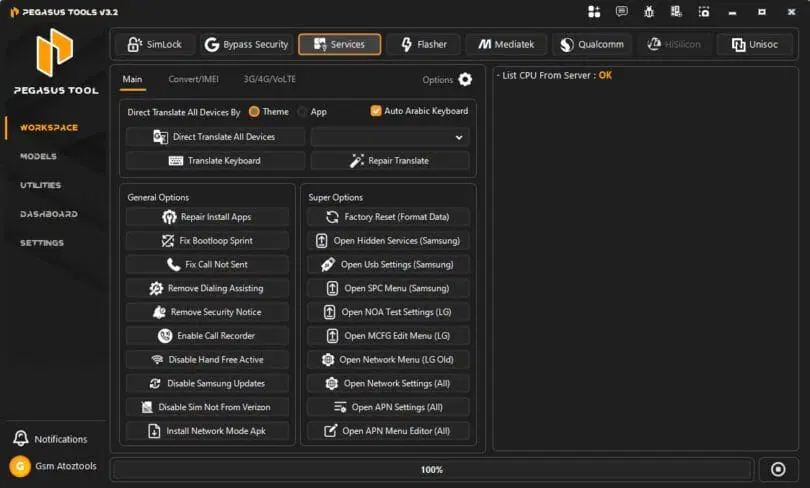Click Remove Dialing Assisting

coord(207,288)
